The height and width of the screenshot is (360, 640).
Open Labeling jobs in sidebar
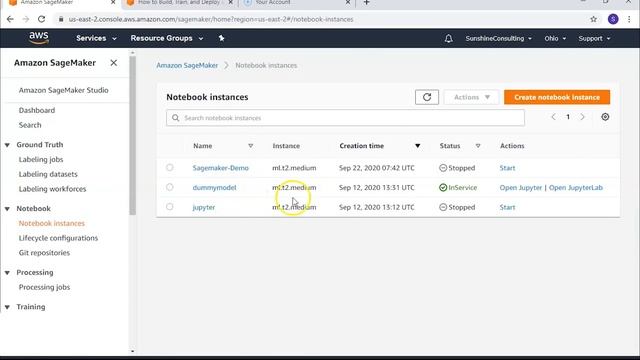pyautogui.click(x=41, y=159)
